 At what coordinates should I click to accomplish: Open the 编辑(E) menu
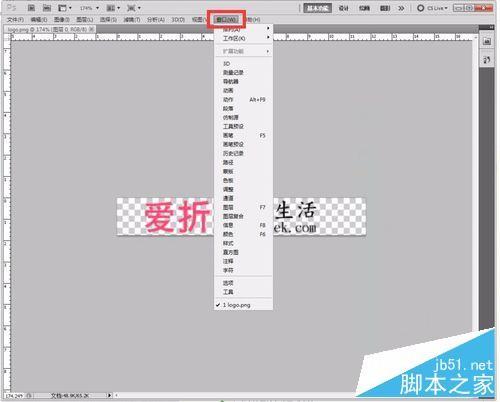39,20
